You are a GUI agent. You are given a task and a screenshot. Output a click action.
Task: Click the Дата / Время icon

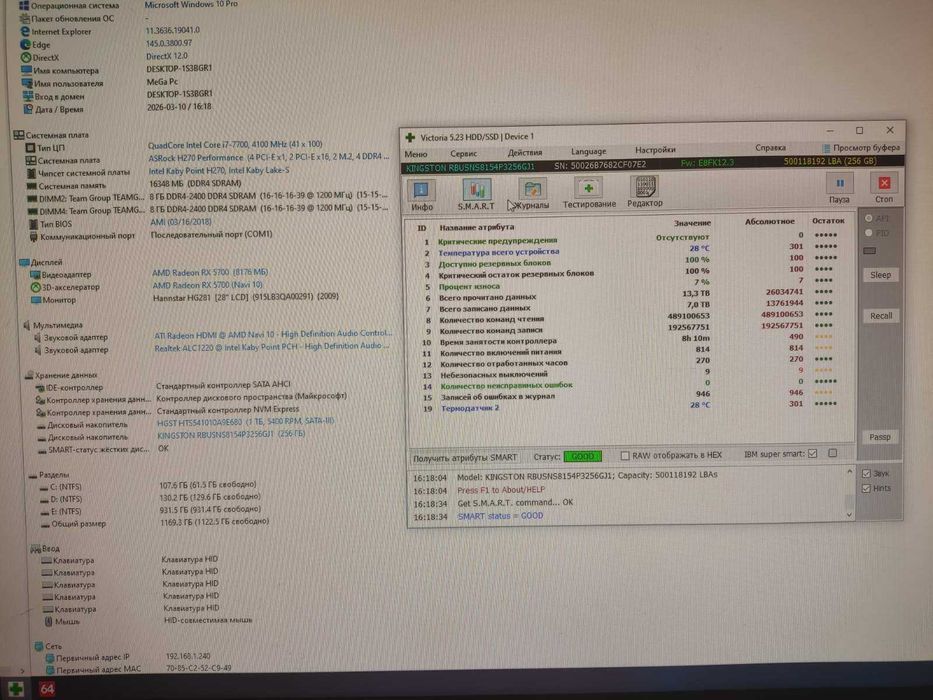pos(28,109)
